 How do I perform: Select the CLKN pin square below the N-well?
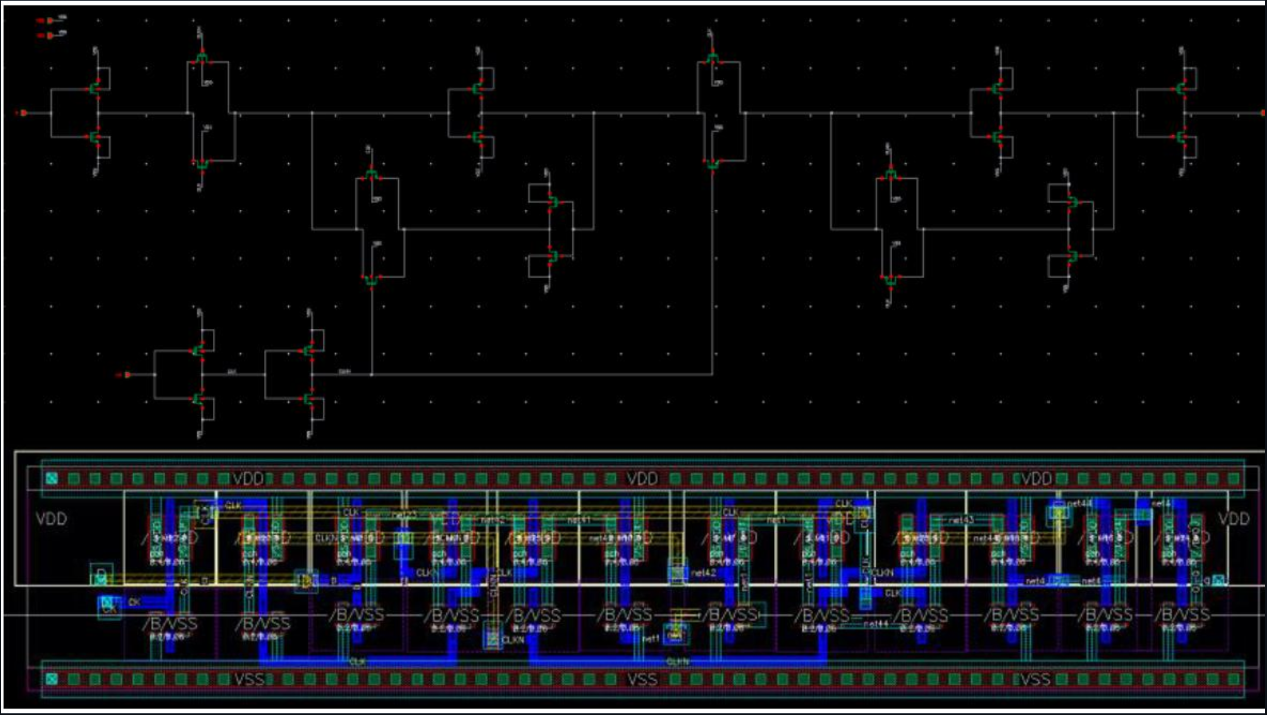[492, 637]
